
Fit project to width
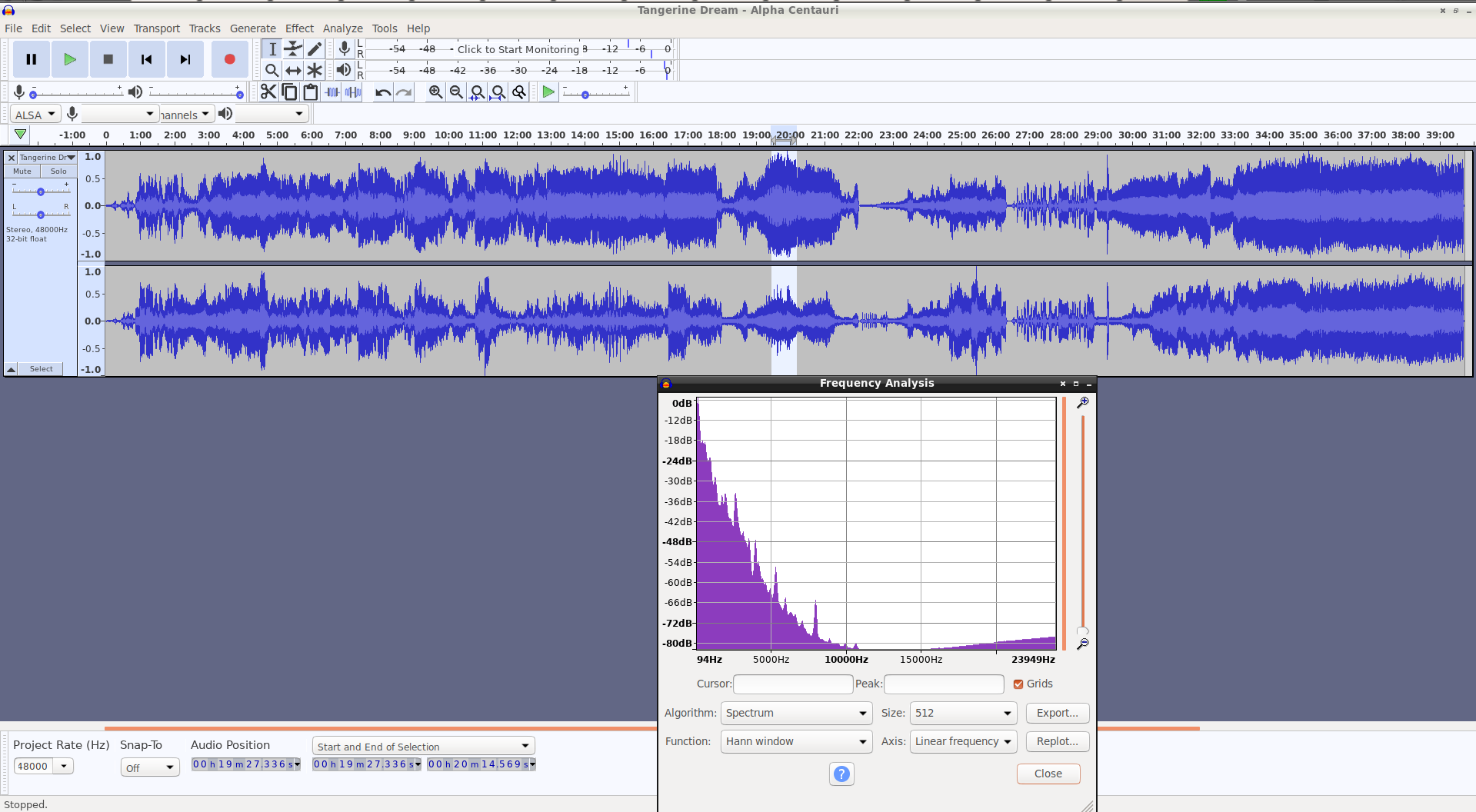(x=498, y=92)
